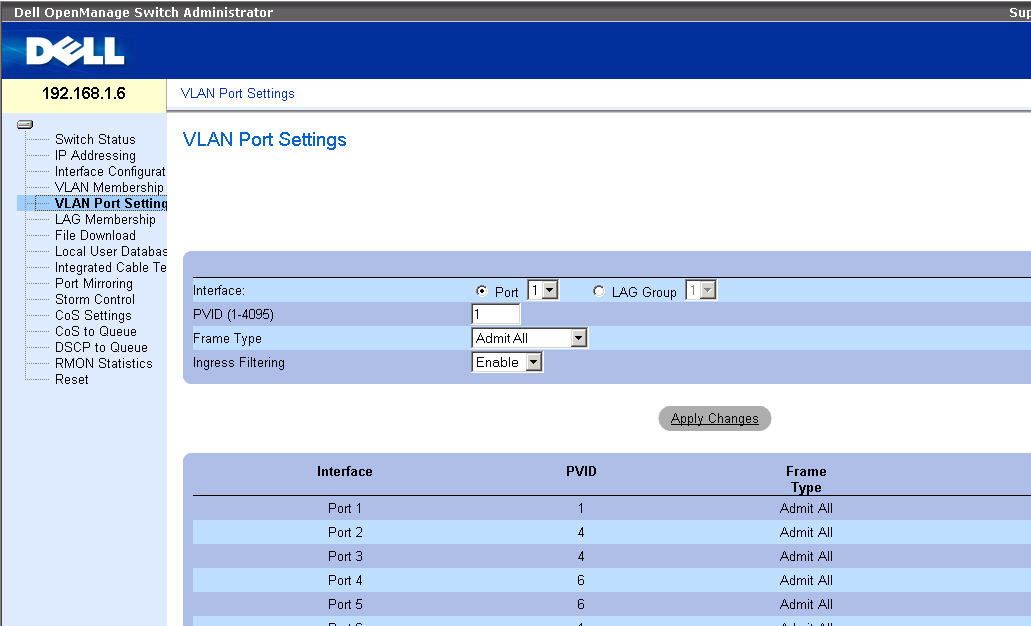1031x626 pixels.
Task: Click the Dell logo in header
Action: click(75, 51)
